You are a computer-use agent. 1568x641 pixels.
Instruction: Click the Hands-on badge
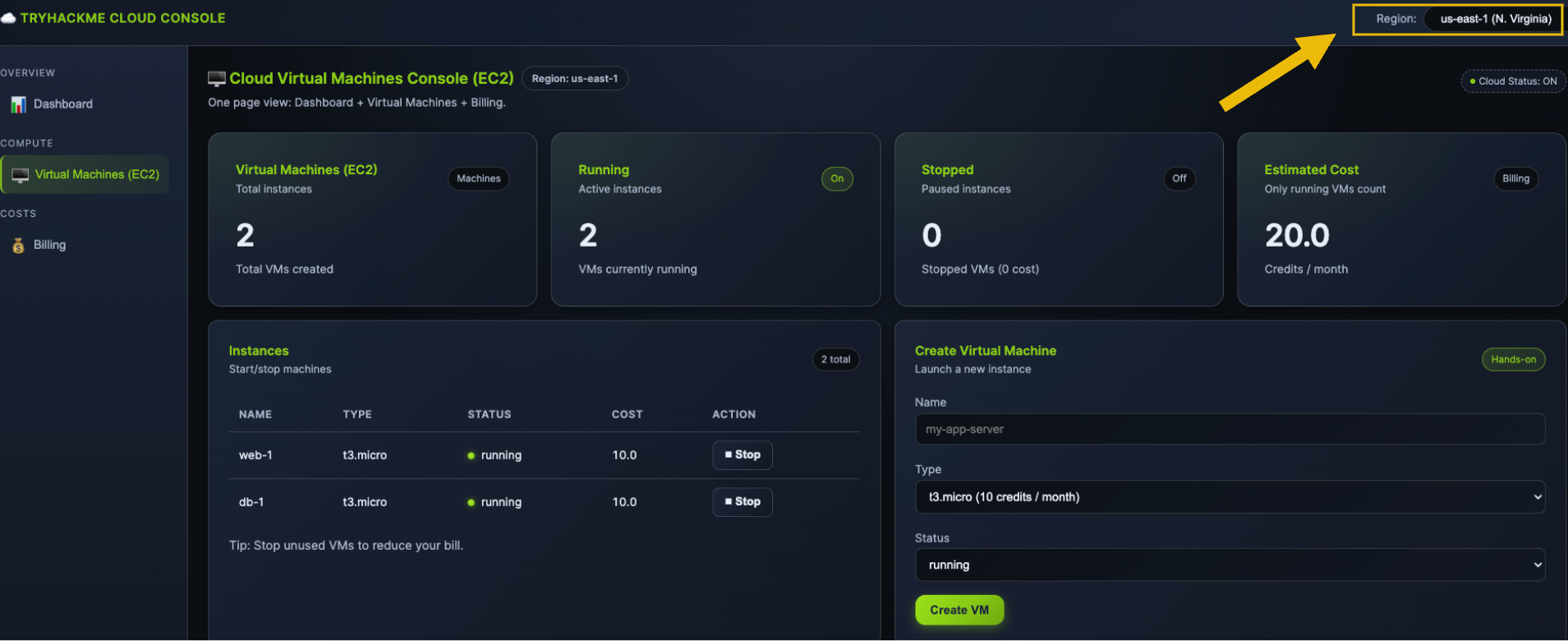[1513, 359]
